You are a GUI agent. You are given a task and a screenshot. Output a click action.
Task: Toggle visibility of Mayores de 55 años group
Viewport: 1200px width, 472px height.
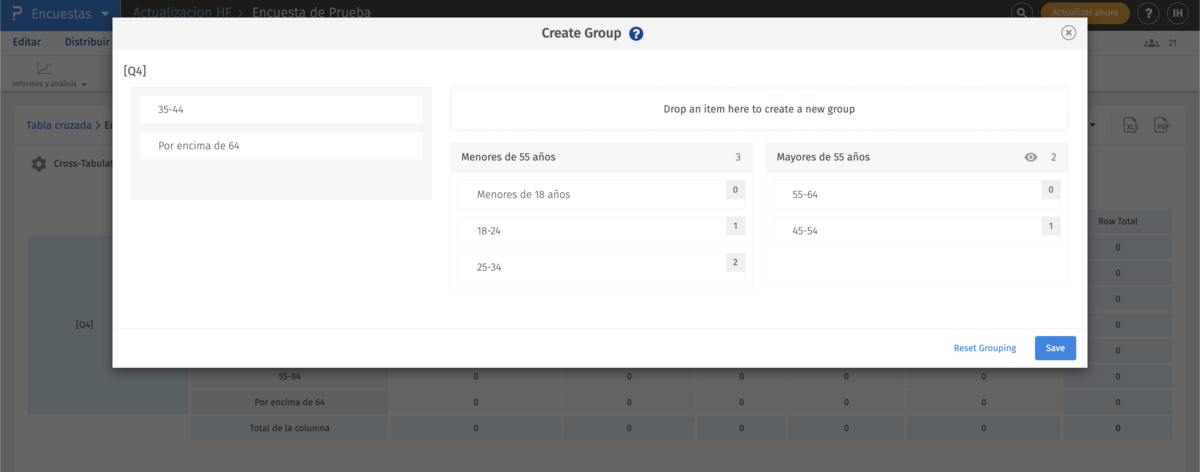(x=1031, y=157)
